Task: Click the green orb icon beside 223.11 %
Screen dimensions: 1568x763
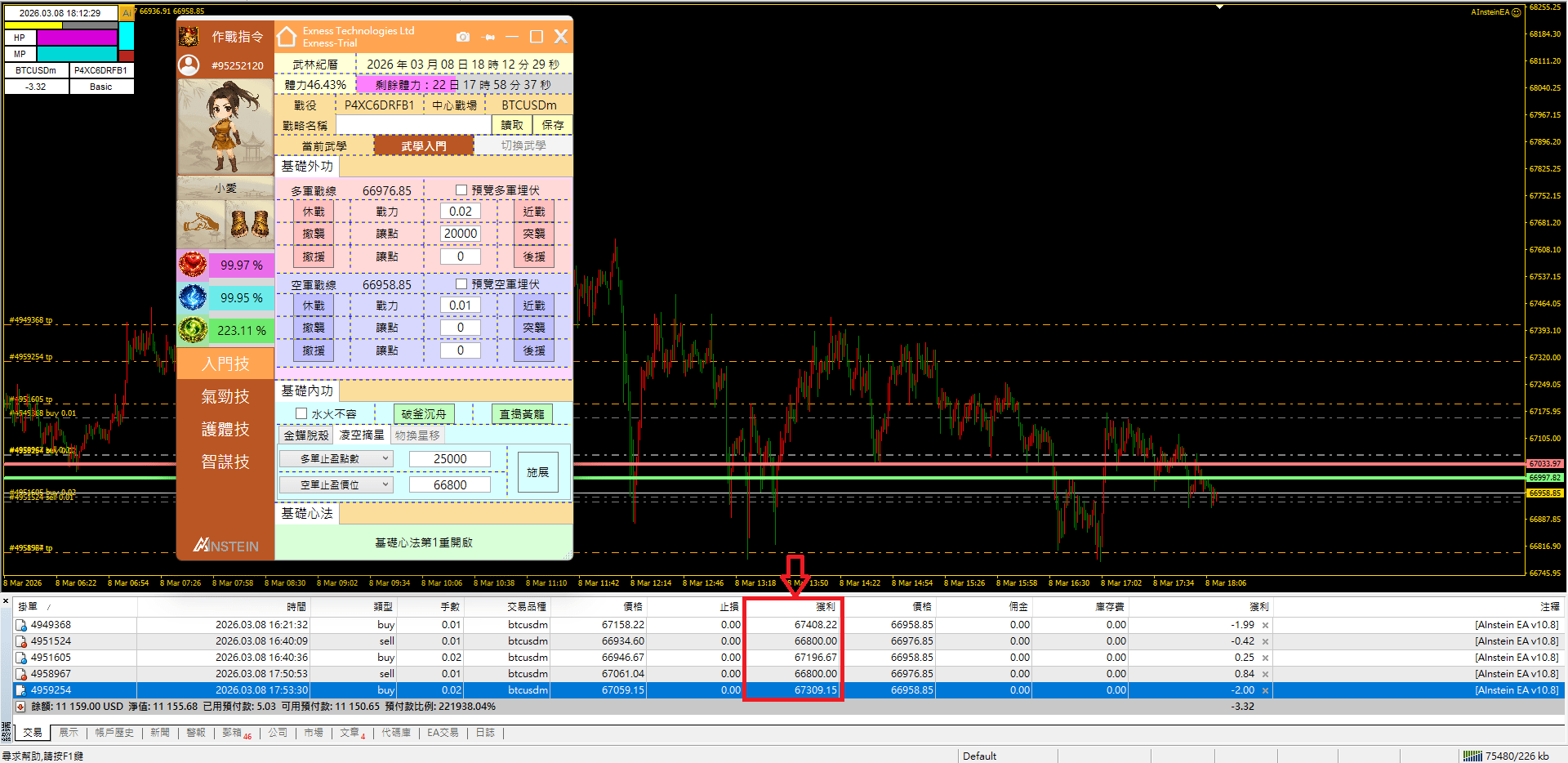Action: (193, 330)
